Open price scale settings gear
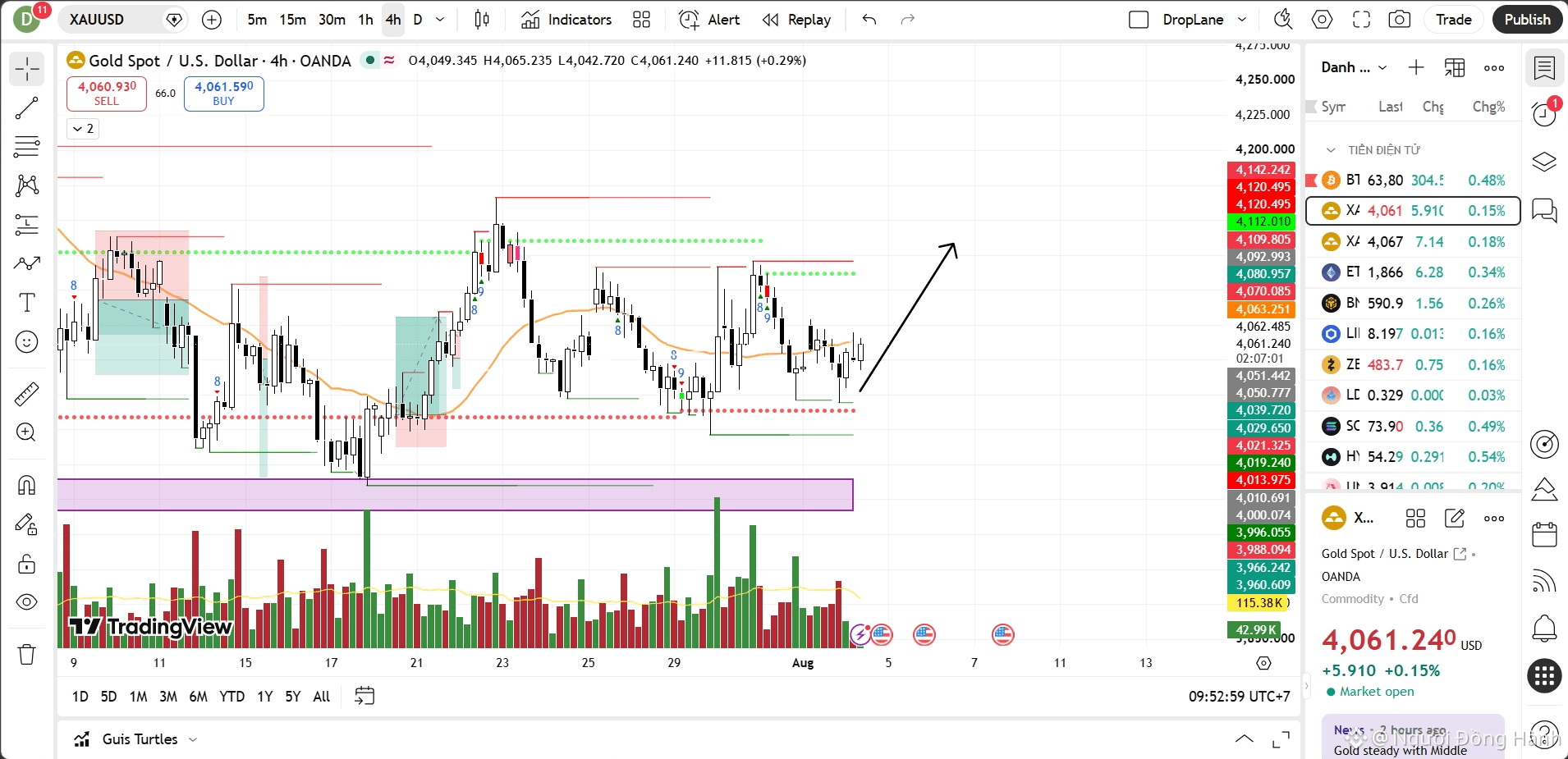 pos(1263,663)
